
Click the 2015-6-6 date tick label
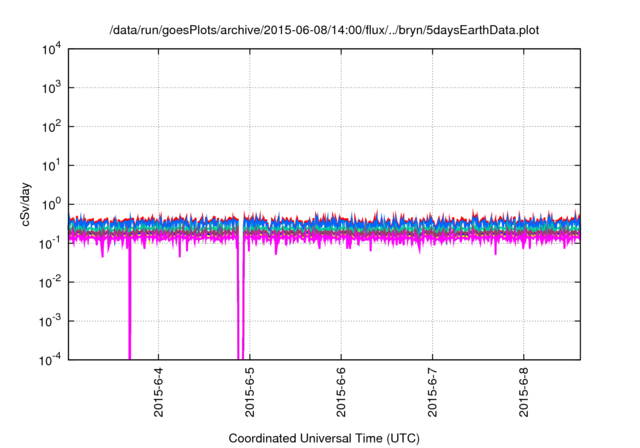341,392
